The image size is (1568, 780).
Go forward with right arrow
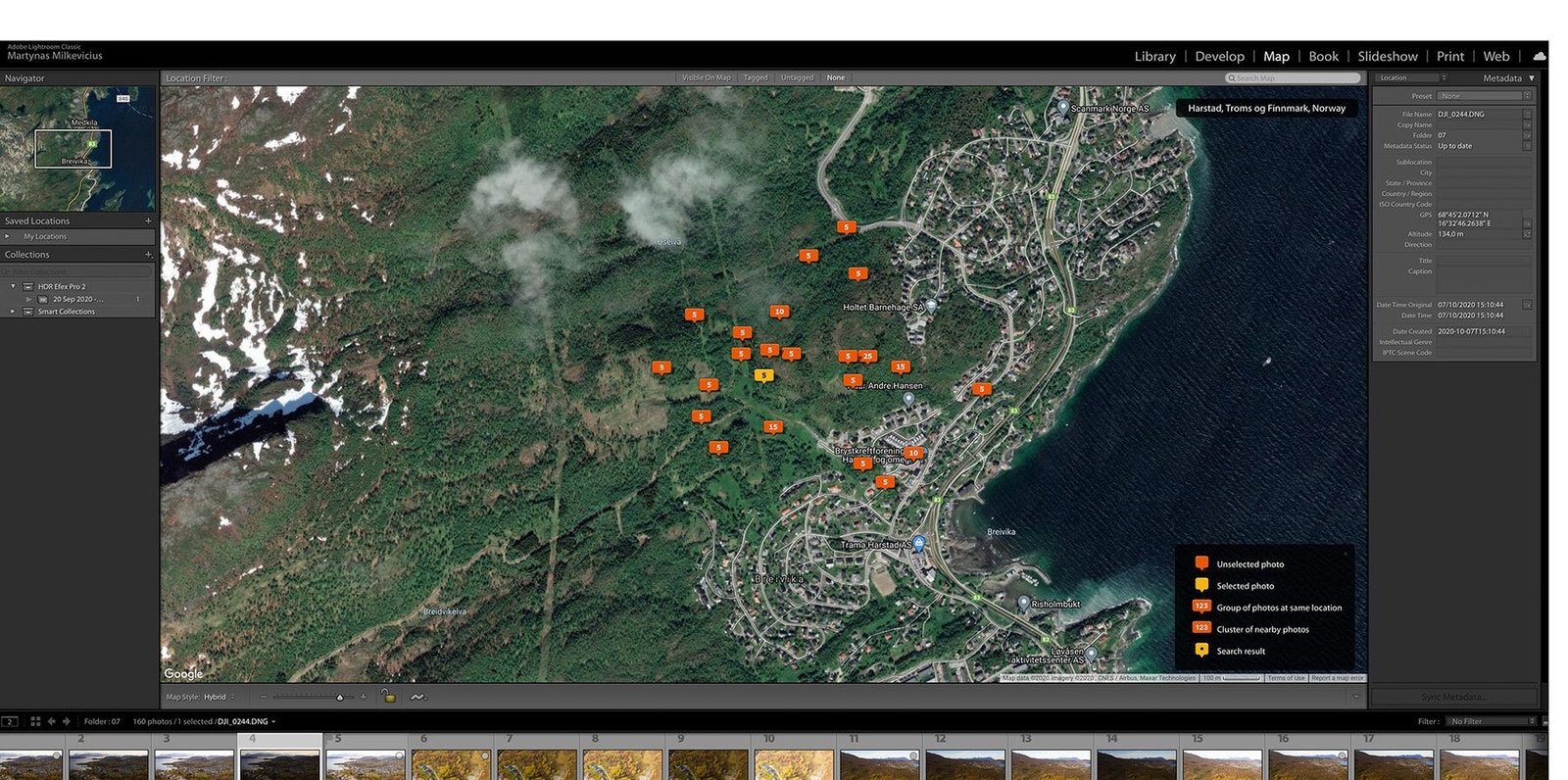pos(67,722)
